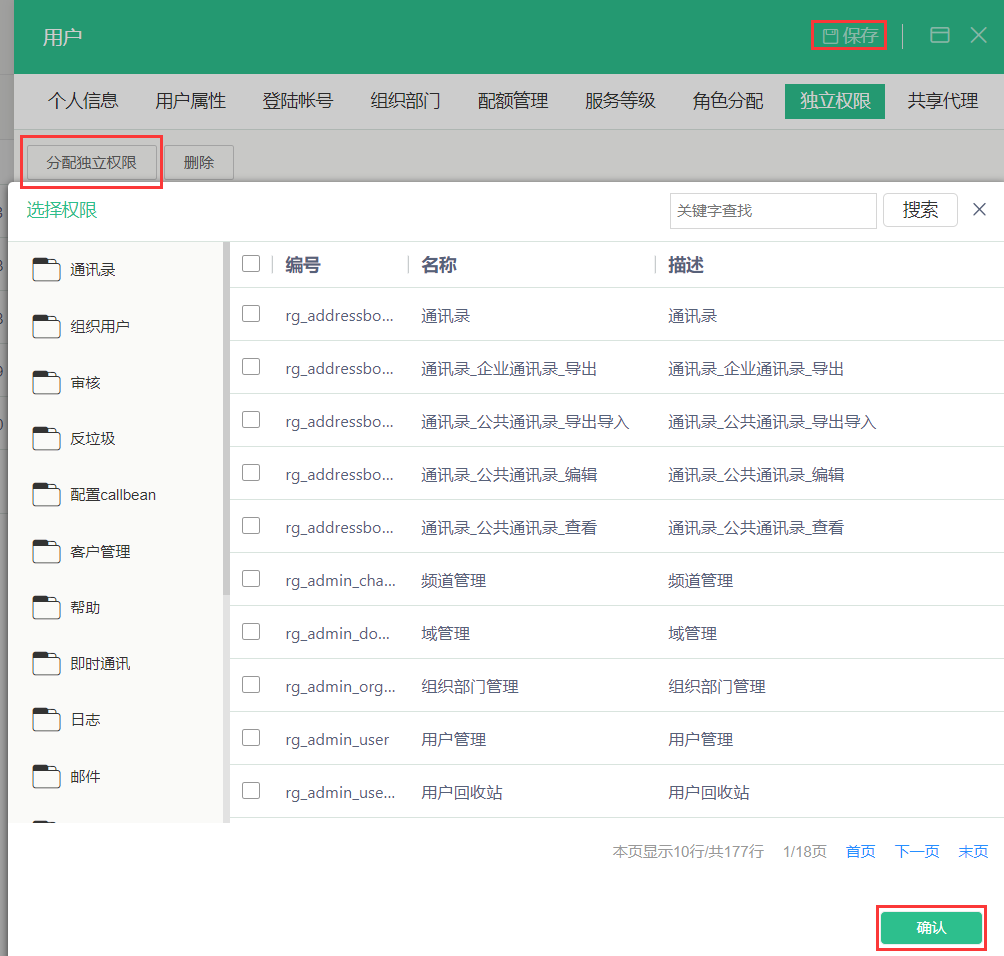
Task: Check the 通讯录_公共通讯录_编辑 row
Action: click(251, 473)
